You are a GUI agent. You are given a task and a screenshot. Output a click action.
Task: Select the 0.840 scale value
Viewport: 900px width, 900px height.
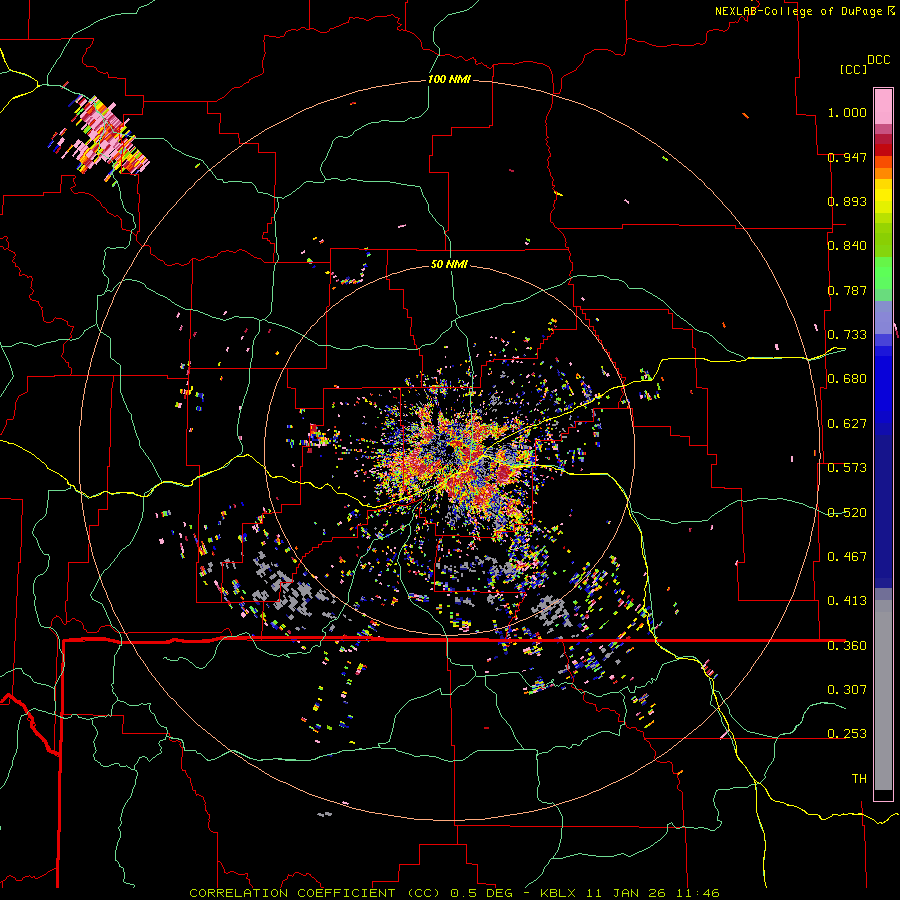[x=847, y=246]
